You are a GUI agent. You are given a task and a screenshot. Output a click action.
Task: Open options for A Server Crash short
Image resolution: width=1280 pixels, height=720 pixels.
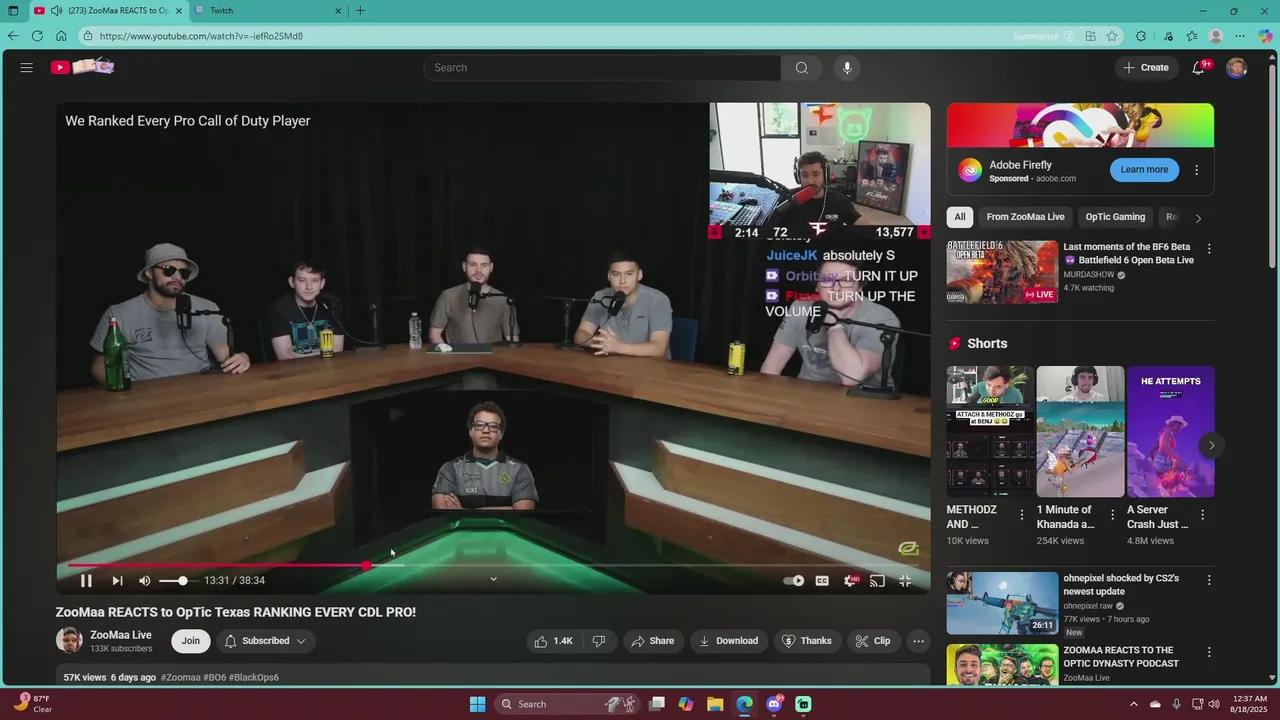click(x=1202, y=515)
